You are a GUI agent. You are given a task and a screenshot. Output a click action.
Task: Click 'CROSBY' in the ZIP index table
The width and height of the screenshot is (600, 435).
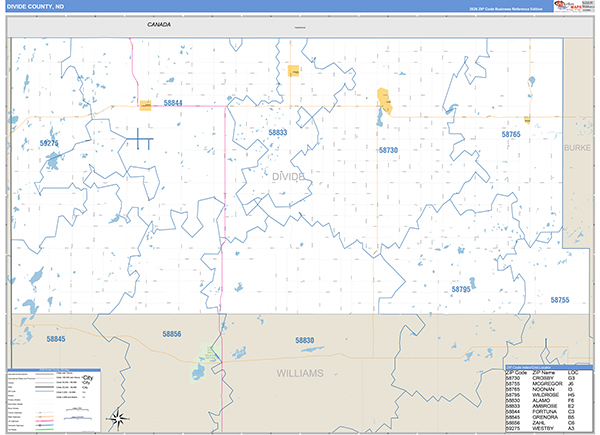[543, 378]
